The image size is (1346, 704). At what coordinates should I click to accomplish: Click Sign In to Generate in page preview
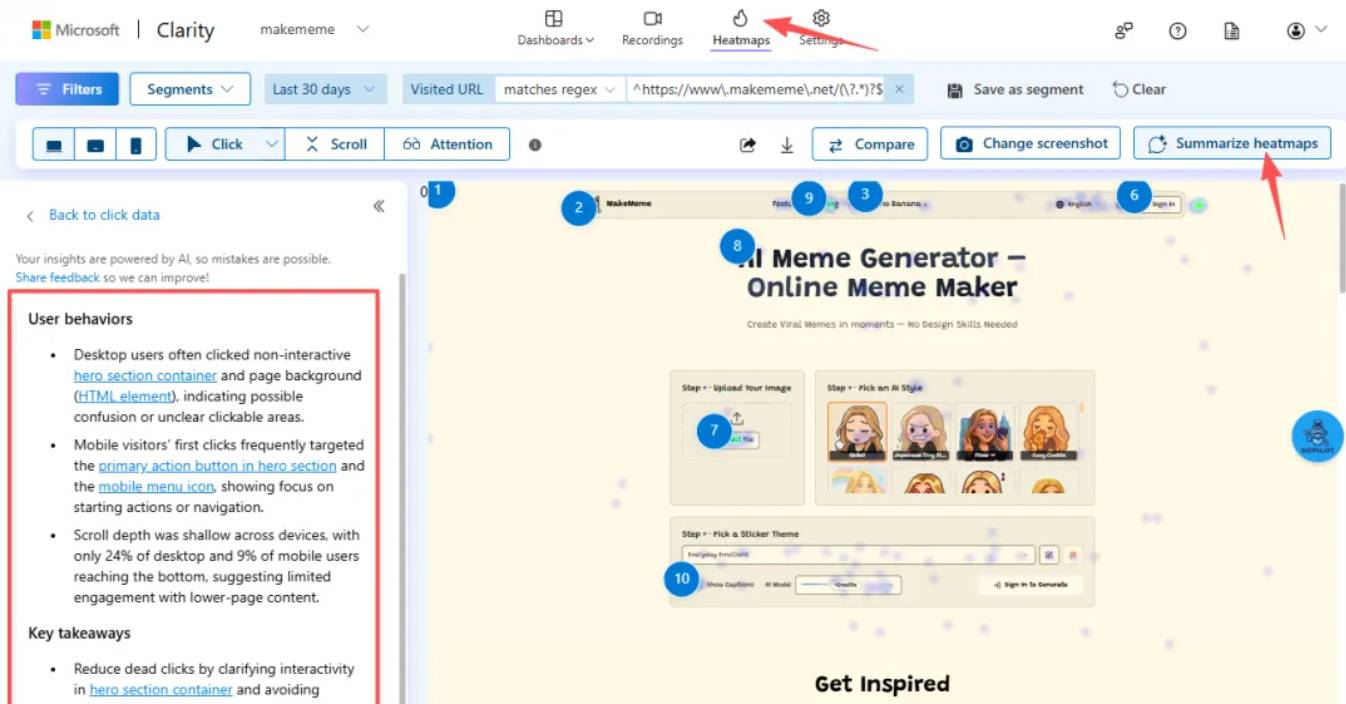[1030, 584]
